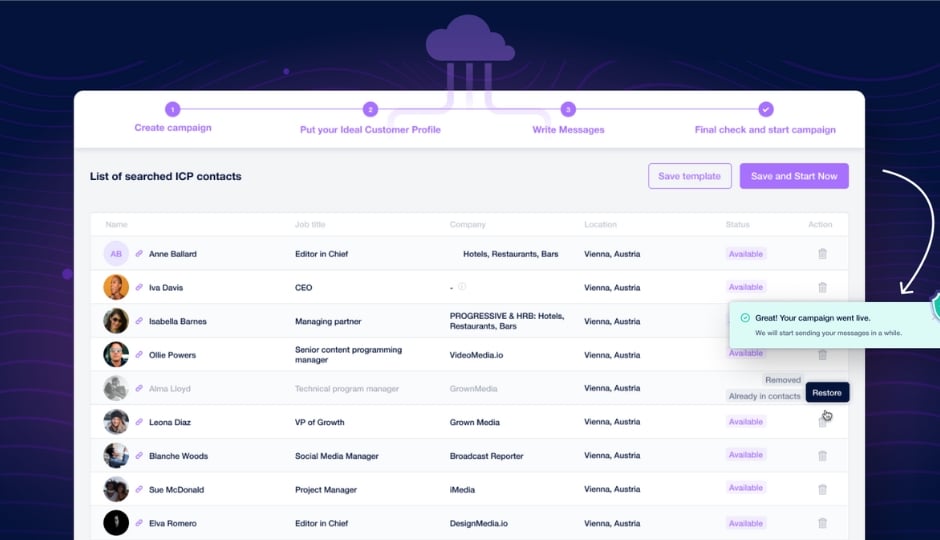
Task: Delete Iva Davis from the list
Action: (x=822, y=287)
